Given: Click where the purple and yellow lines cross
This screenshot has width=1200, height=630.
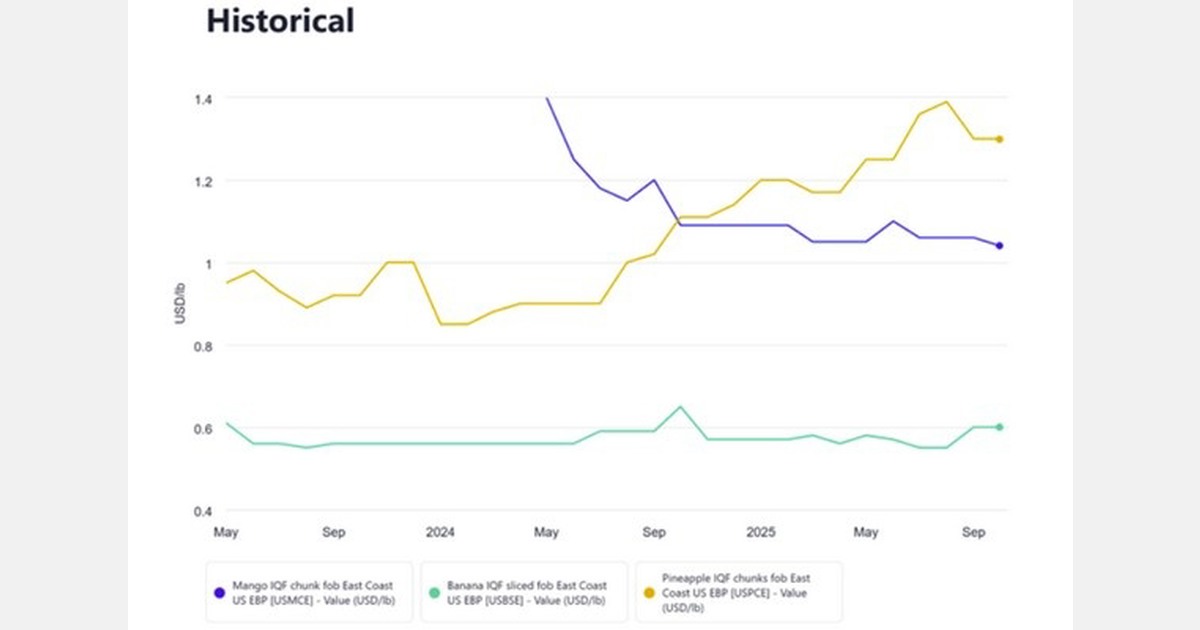Looking at the screenshot, I should [x=673, y=220].
